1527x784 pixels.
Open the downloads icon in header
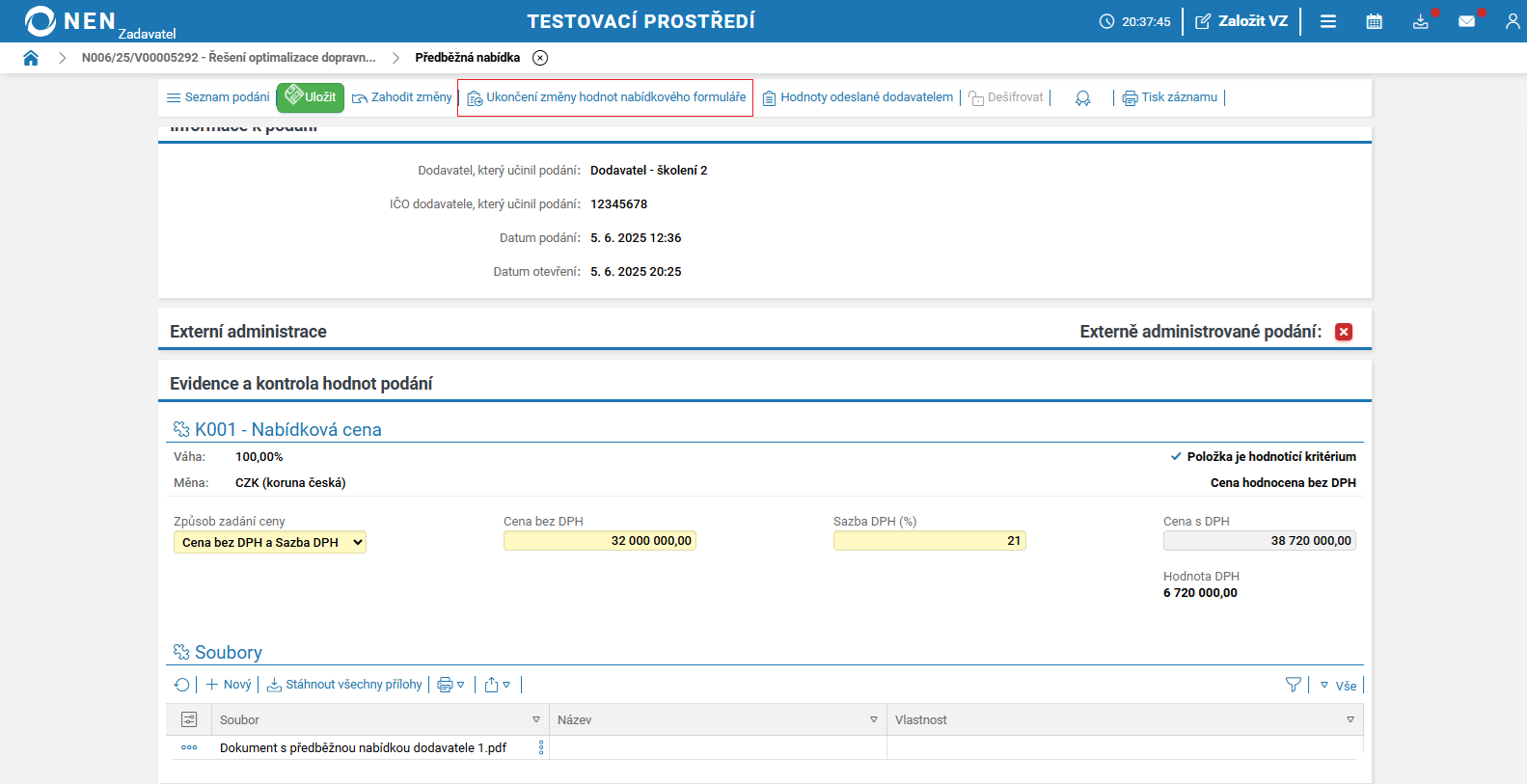point(1420,21)
